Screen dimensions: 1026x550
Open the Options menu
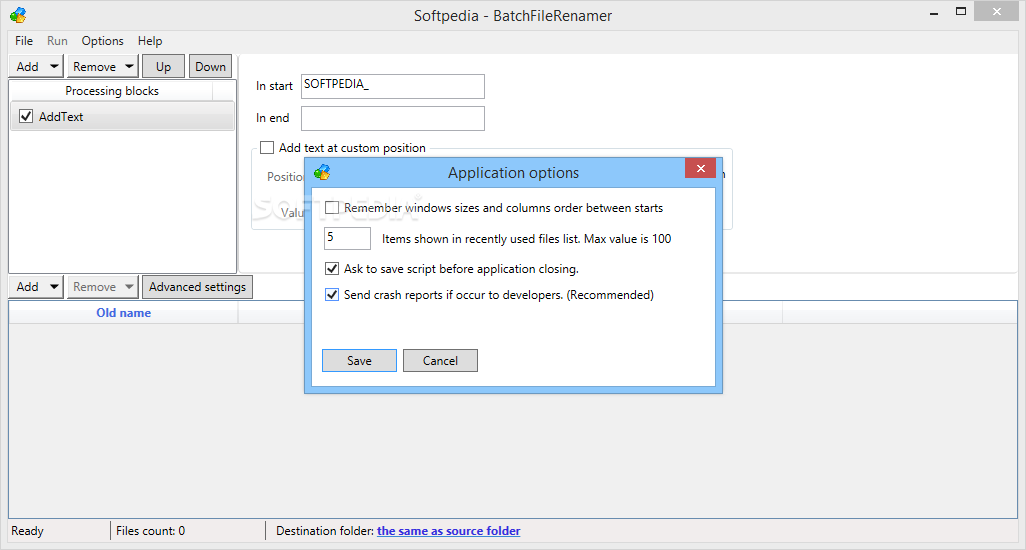tap(103, 41)
